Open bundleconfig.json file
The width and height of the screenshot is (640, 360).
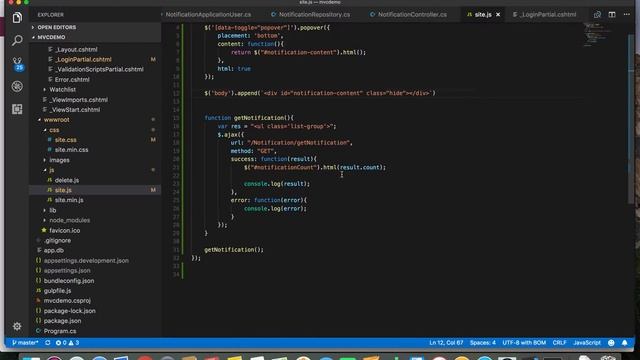(x=69, y=281)
